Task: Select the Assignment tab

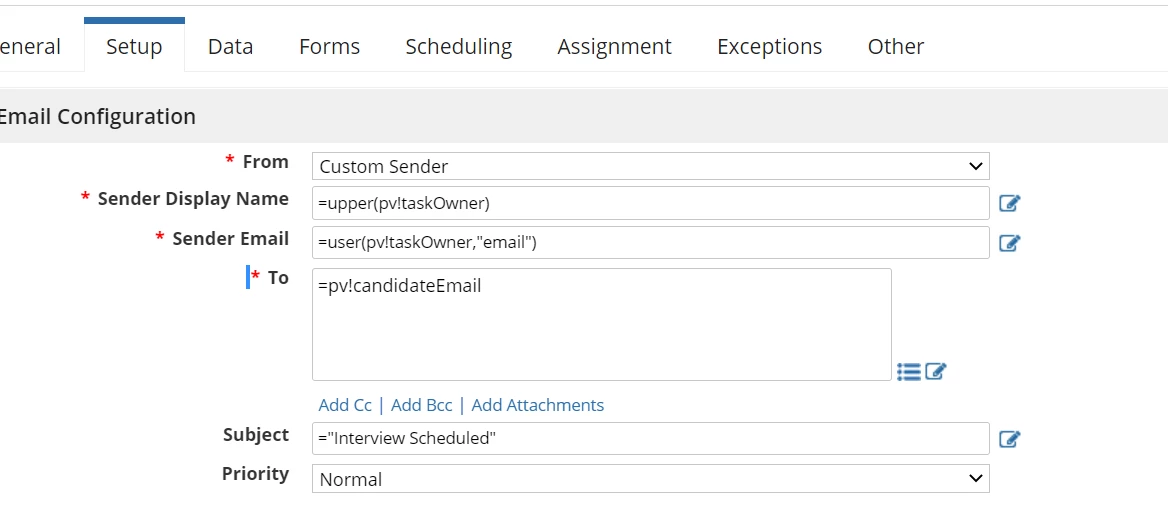Action: click(615, 46)
